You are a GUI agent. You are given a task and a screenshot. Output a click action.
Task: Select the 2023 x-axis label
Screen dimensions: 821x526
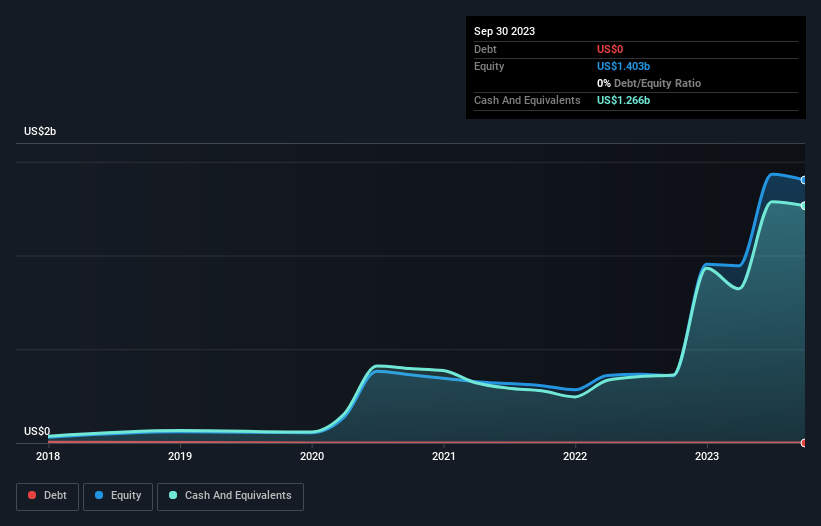point(707,456)
